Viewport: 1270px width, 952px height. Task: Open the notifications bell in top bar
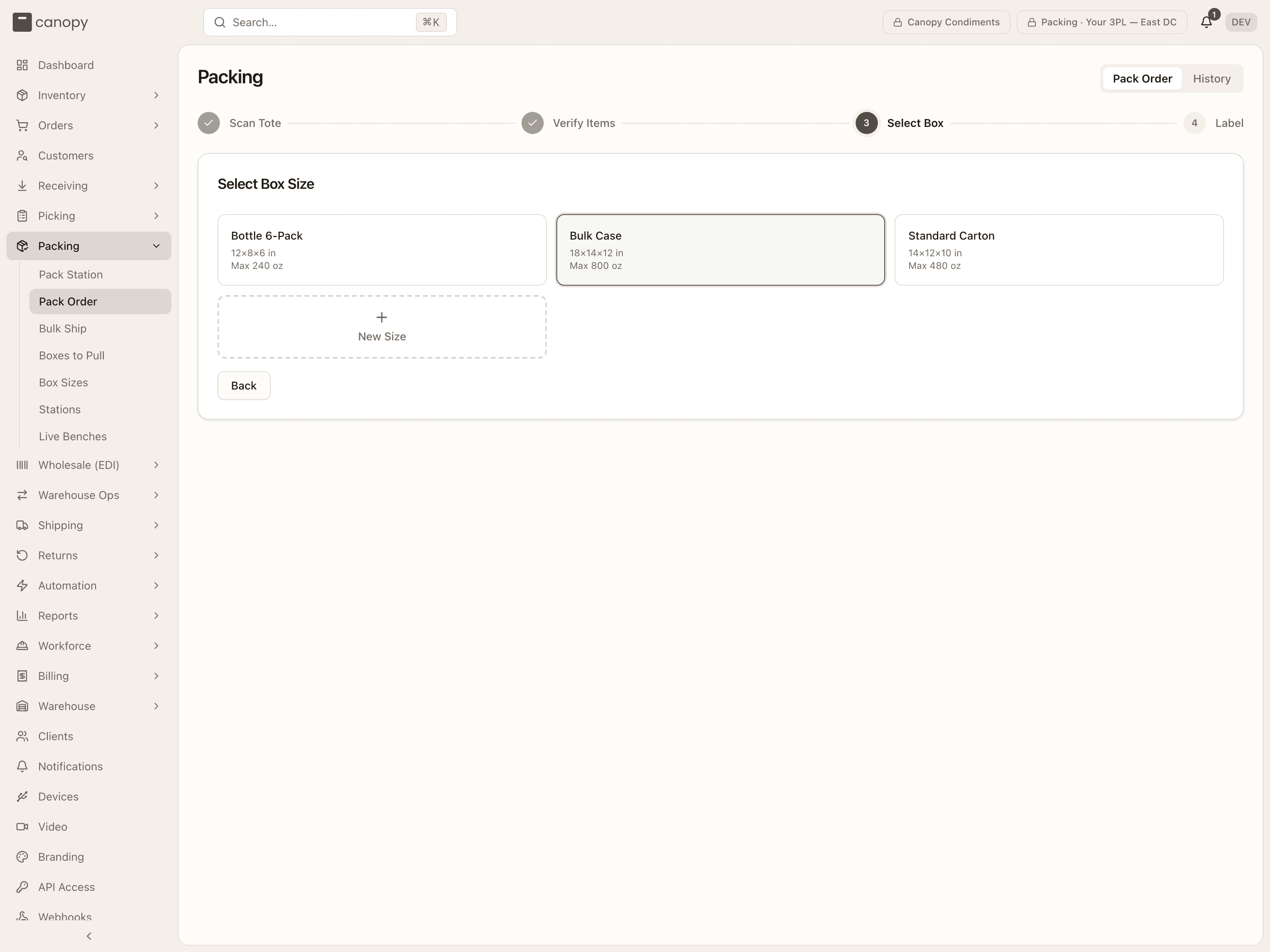tap(1206, 22)
